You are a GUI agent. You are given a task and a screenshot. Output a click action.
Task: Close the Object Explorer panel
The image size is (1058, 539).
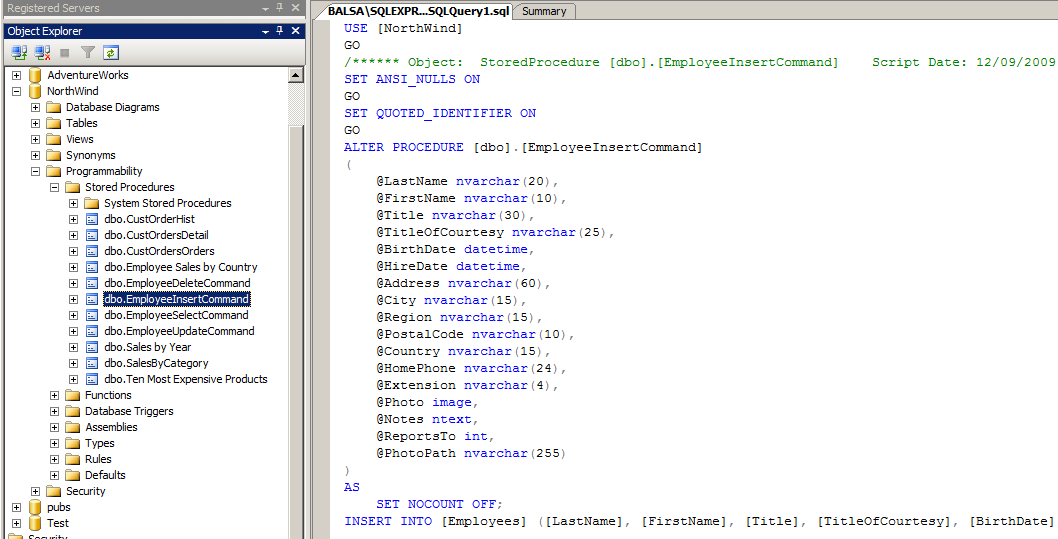click(x=295, y=31)
